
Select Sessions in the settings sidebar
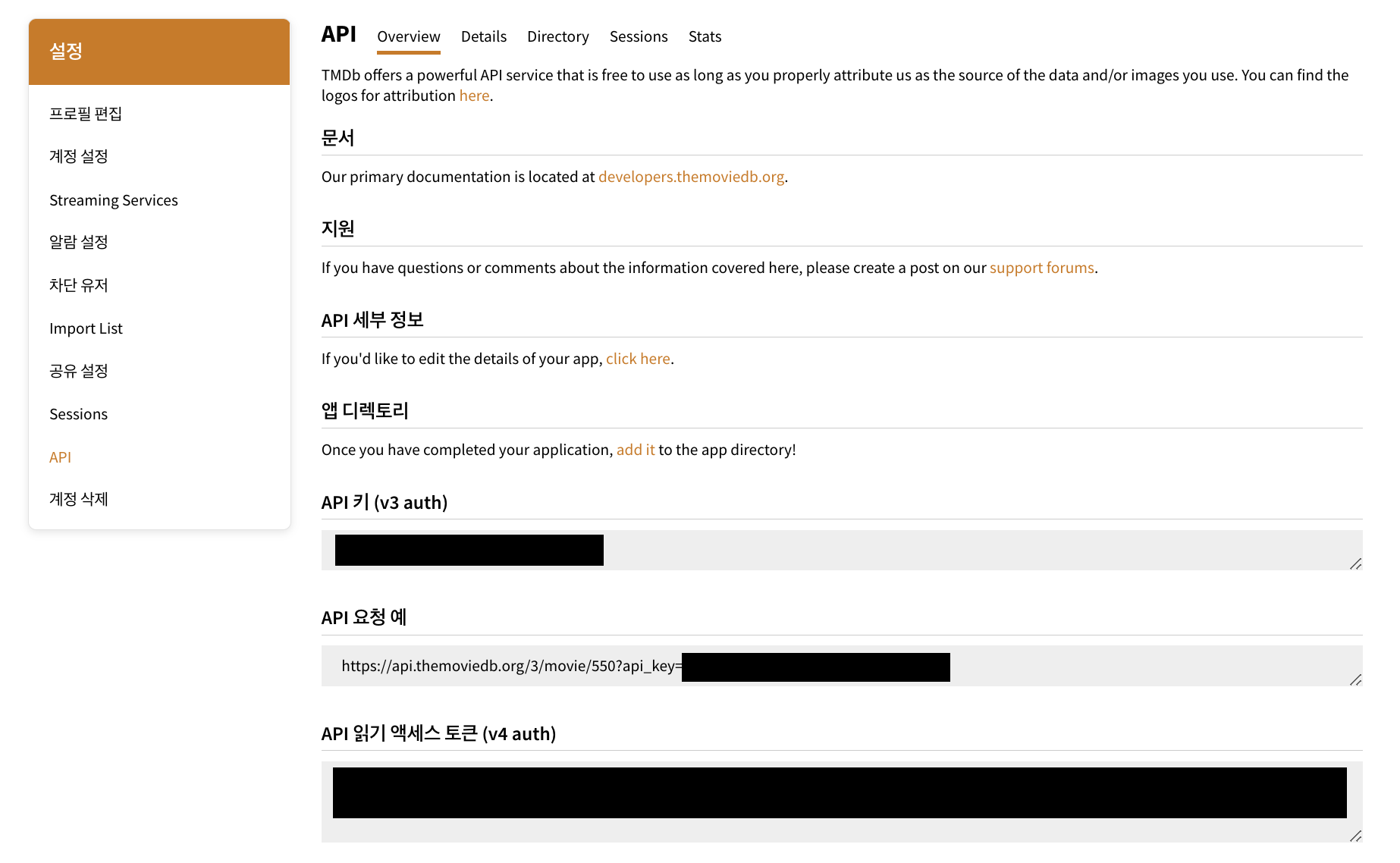[x=78, y=414]
